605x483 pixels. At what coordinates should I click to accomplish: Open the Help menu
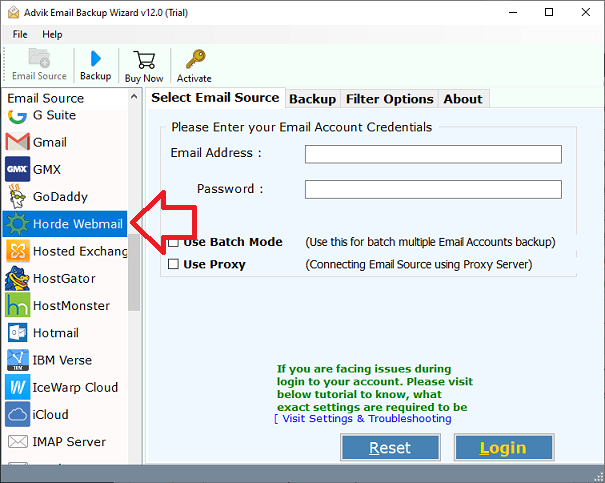pyautogui.click(x=52, y=34)
